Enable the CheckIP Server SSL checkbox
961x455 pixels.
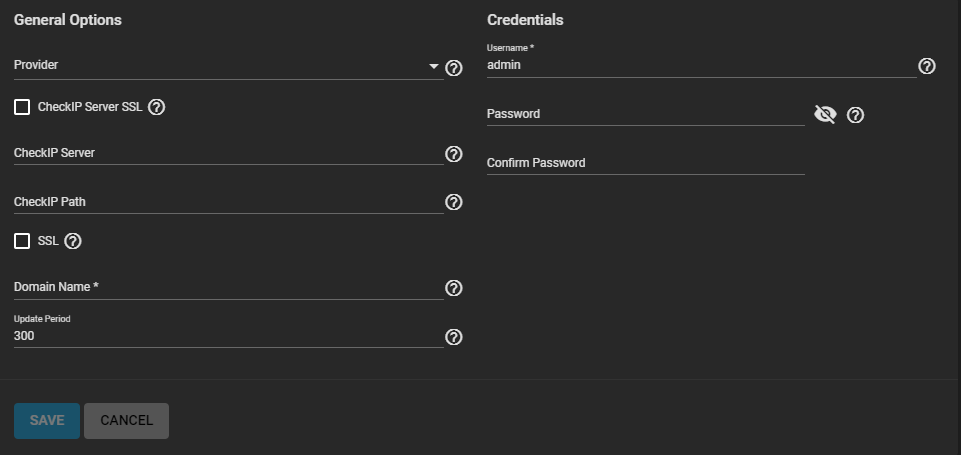[x=22, y=107]
